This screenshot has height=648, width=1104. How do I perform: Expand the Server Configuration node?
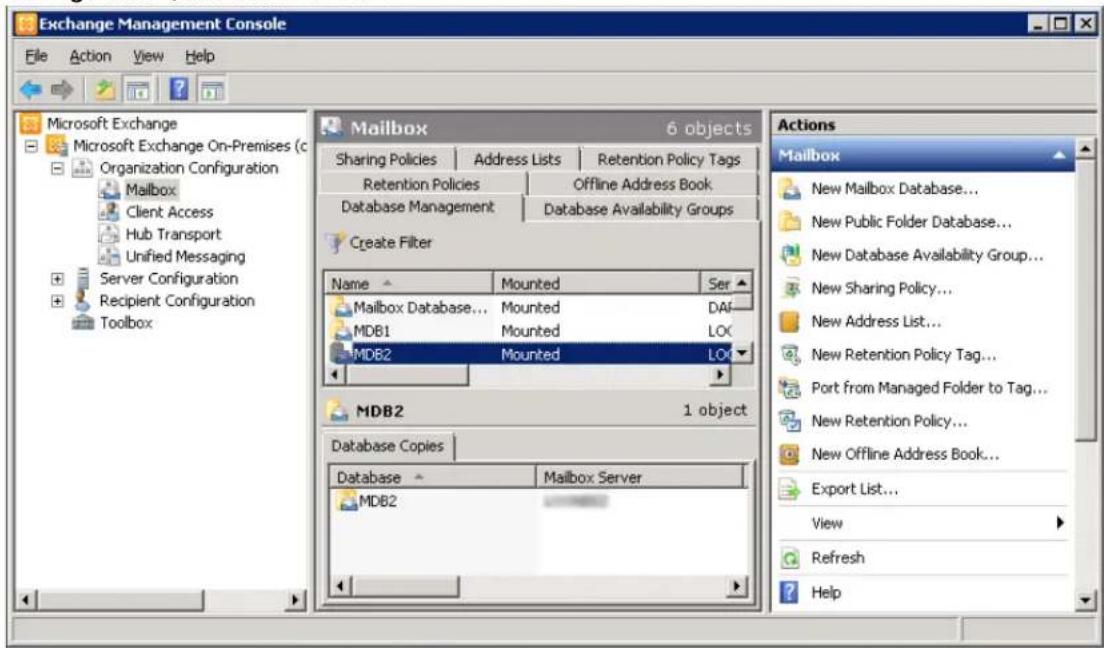point(57,279)
